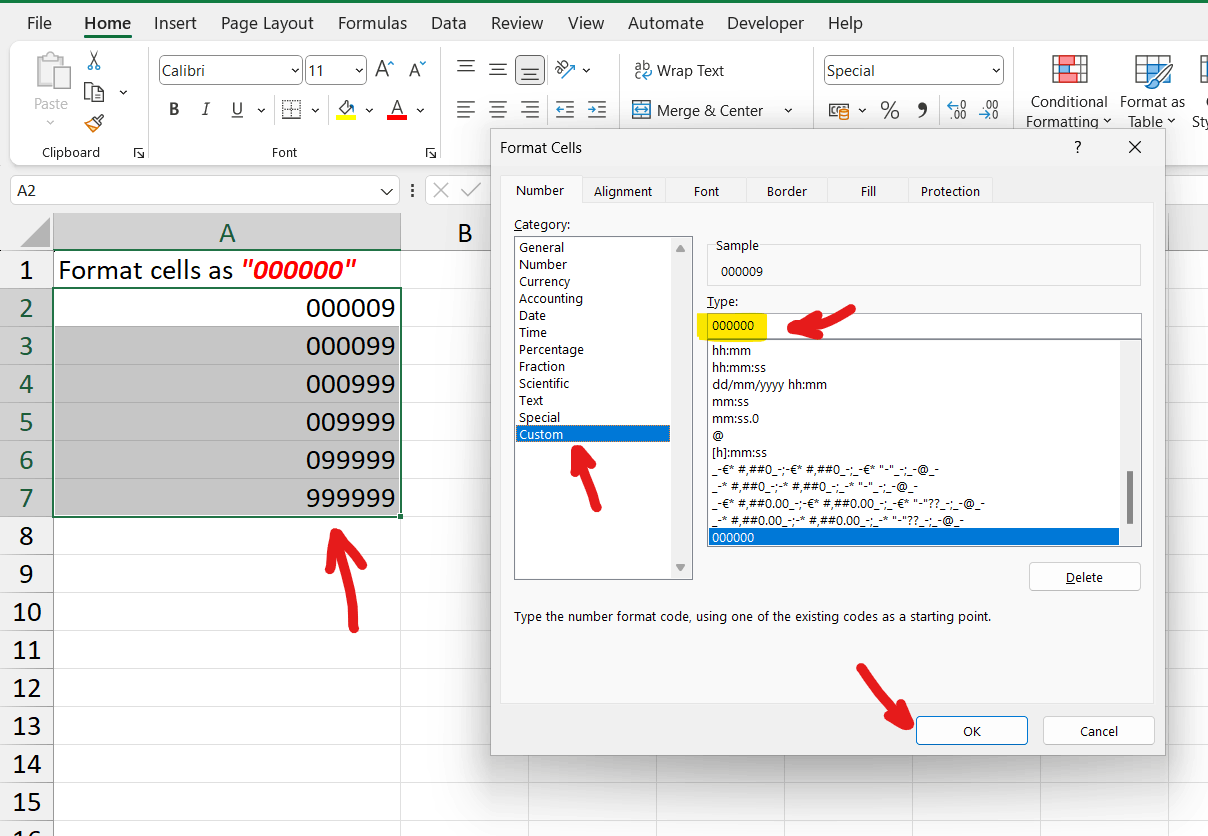Viewport: 1208px width, 836px height.
Task: Click the Type input field with 000000
Action: click(924, 326)
